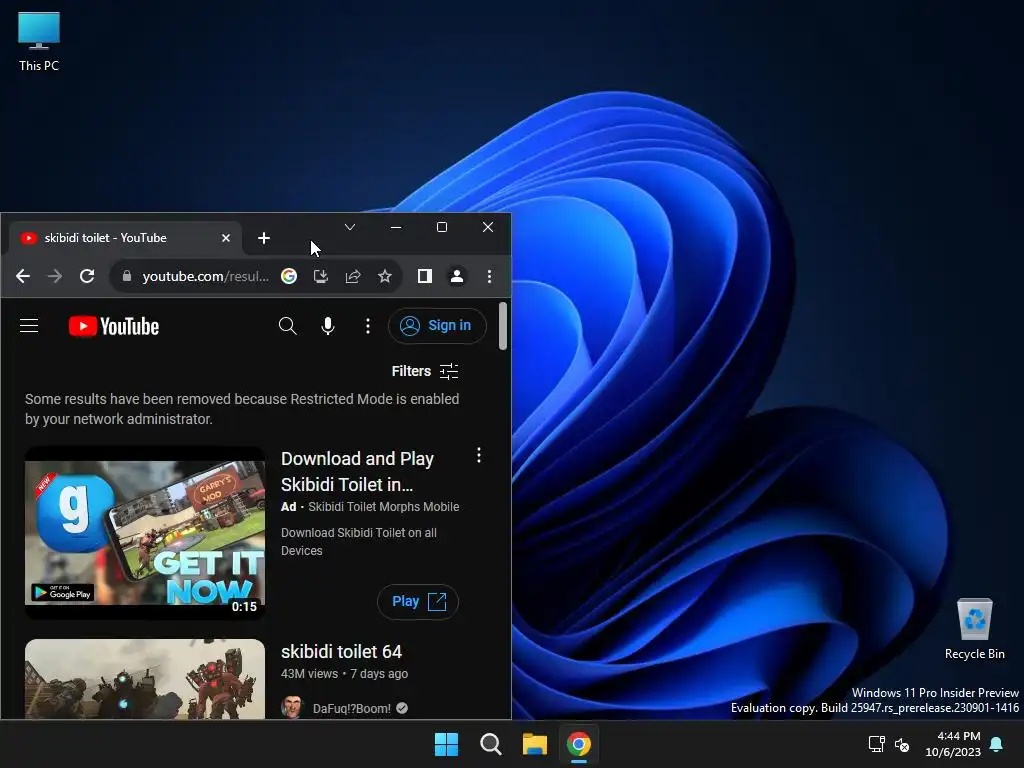The height and width of the screenshot is (768, 1024).
Task: Open muted volume tray icon
Action: point(902,744)
